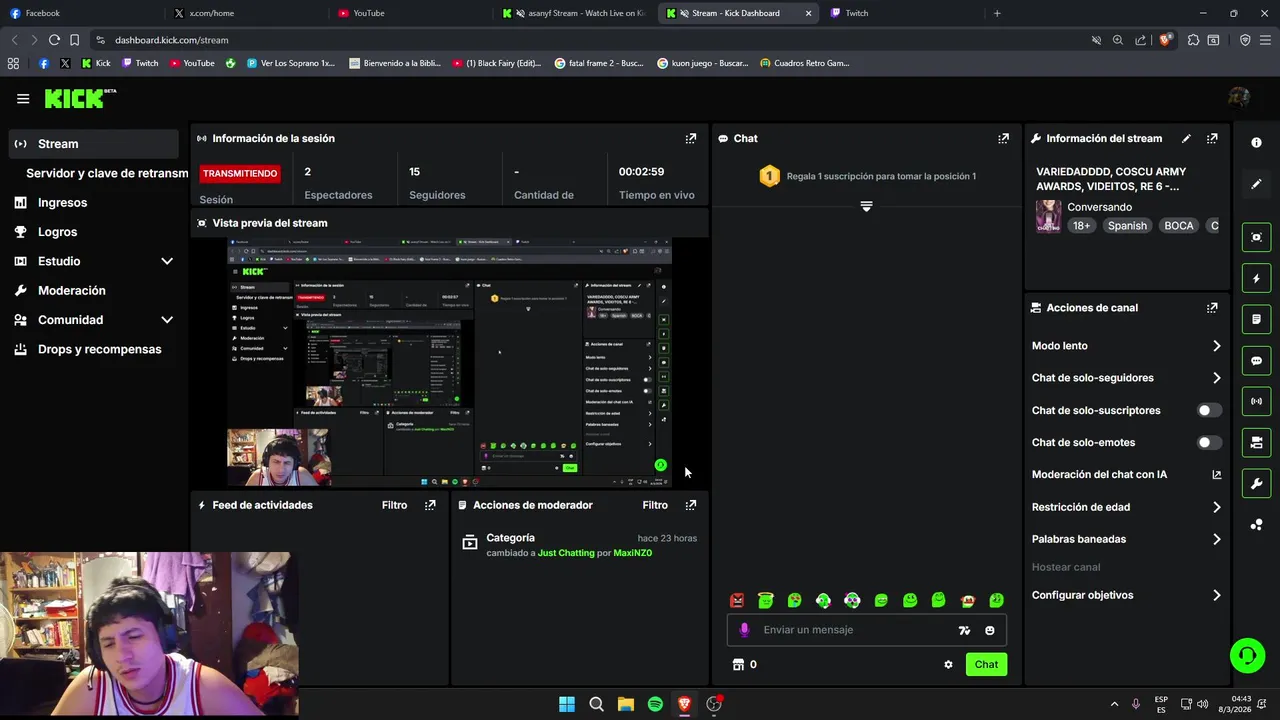1280x720 pixels.
Task: Toggle the chat bubble panel icon in right sidebar
Action: coord(1256,361)
